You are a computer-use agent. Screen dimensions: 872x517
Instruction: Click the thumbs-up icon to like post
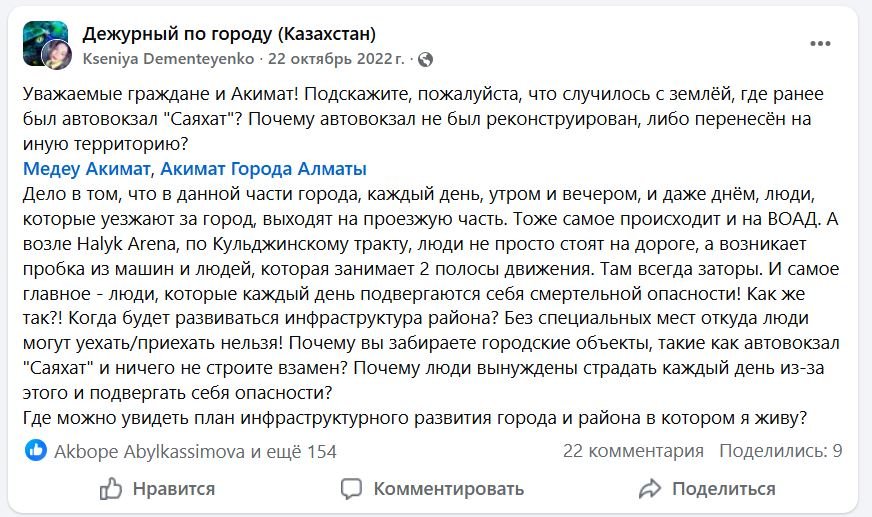click(111, 489)
